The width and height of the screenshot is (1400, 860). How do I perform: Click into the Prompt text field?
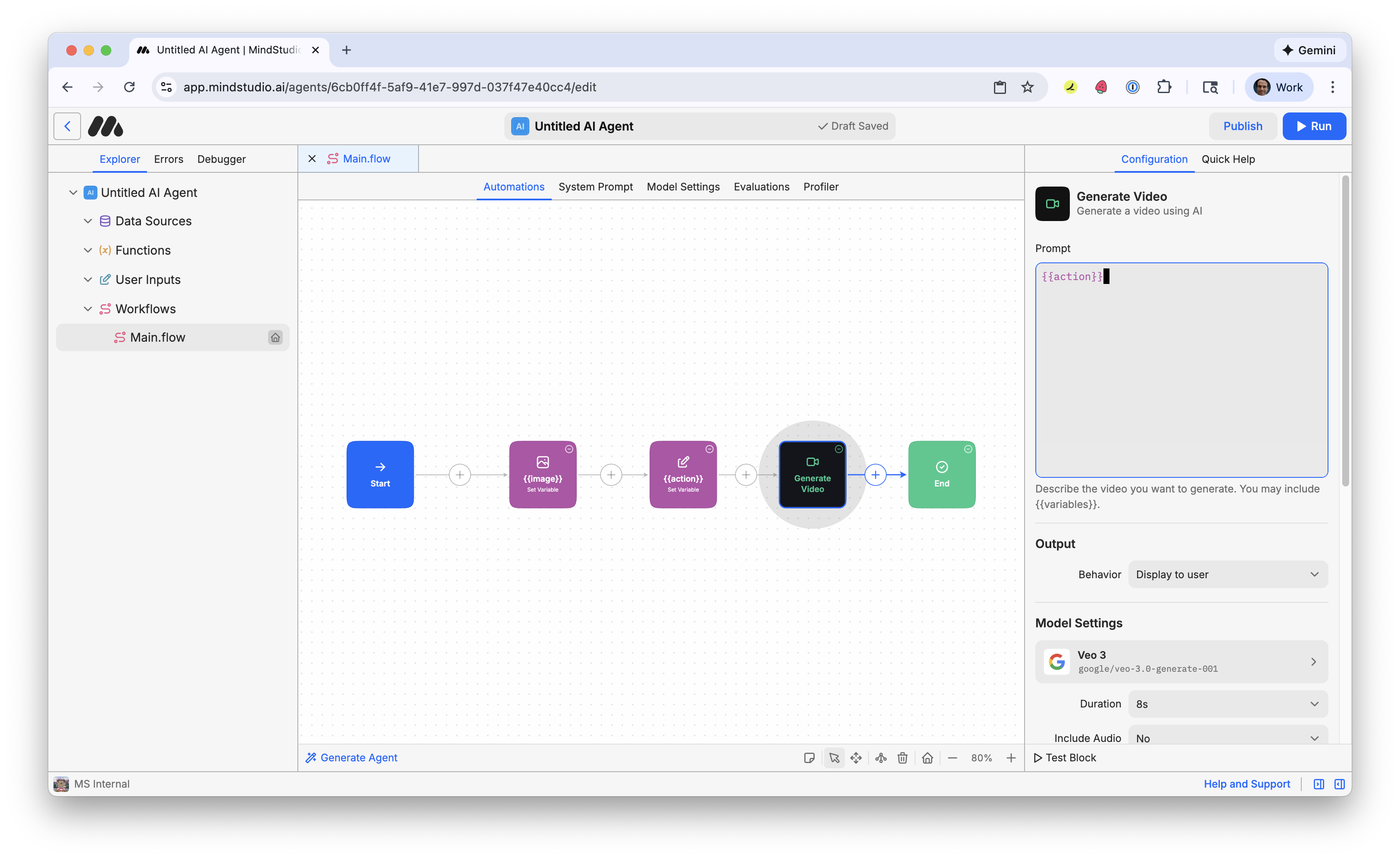tap(1181, 370)
